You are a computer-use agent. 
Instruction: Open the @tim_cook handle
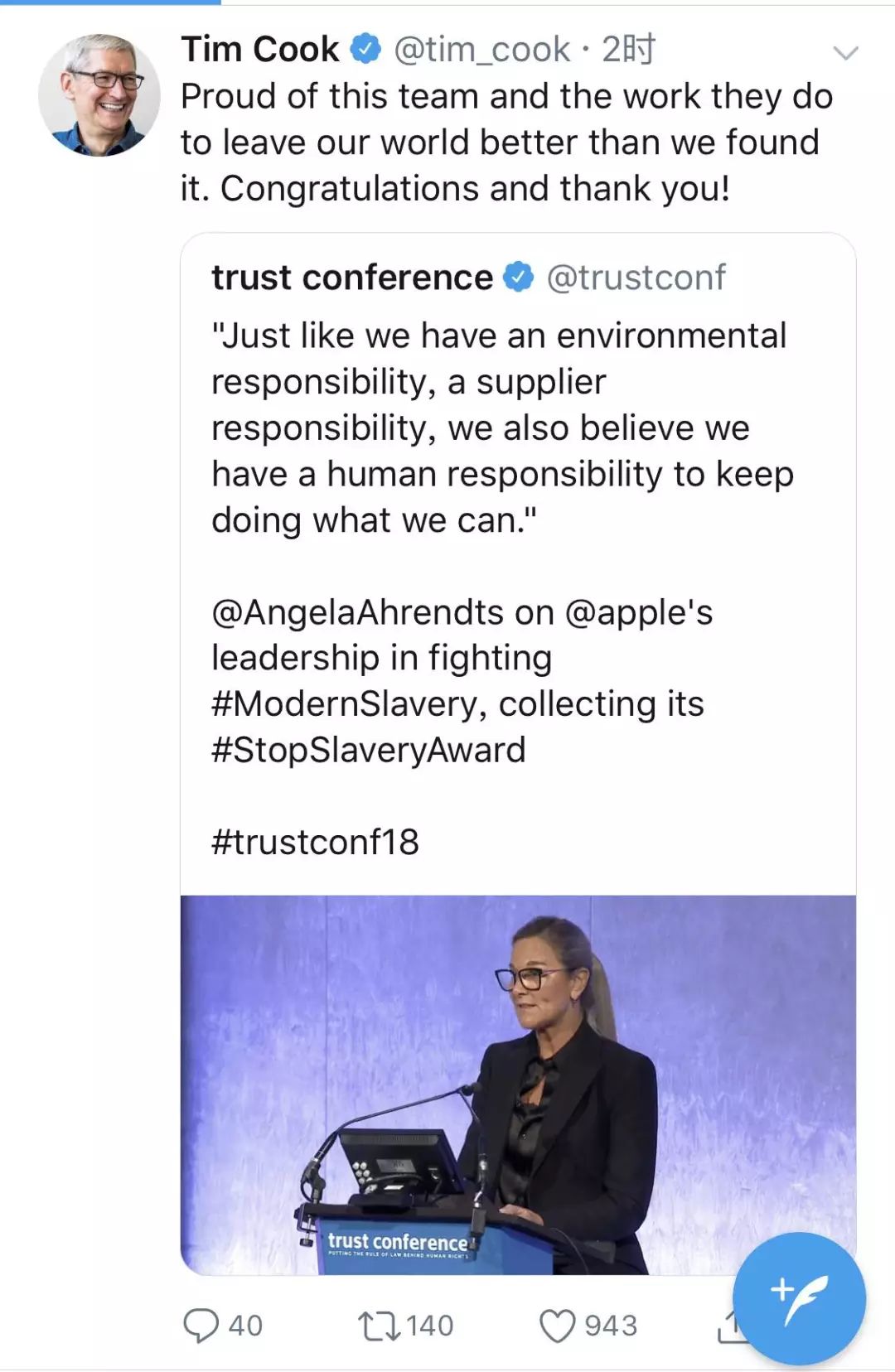[x=482, y=50]
